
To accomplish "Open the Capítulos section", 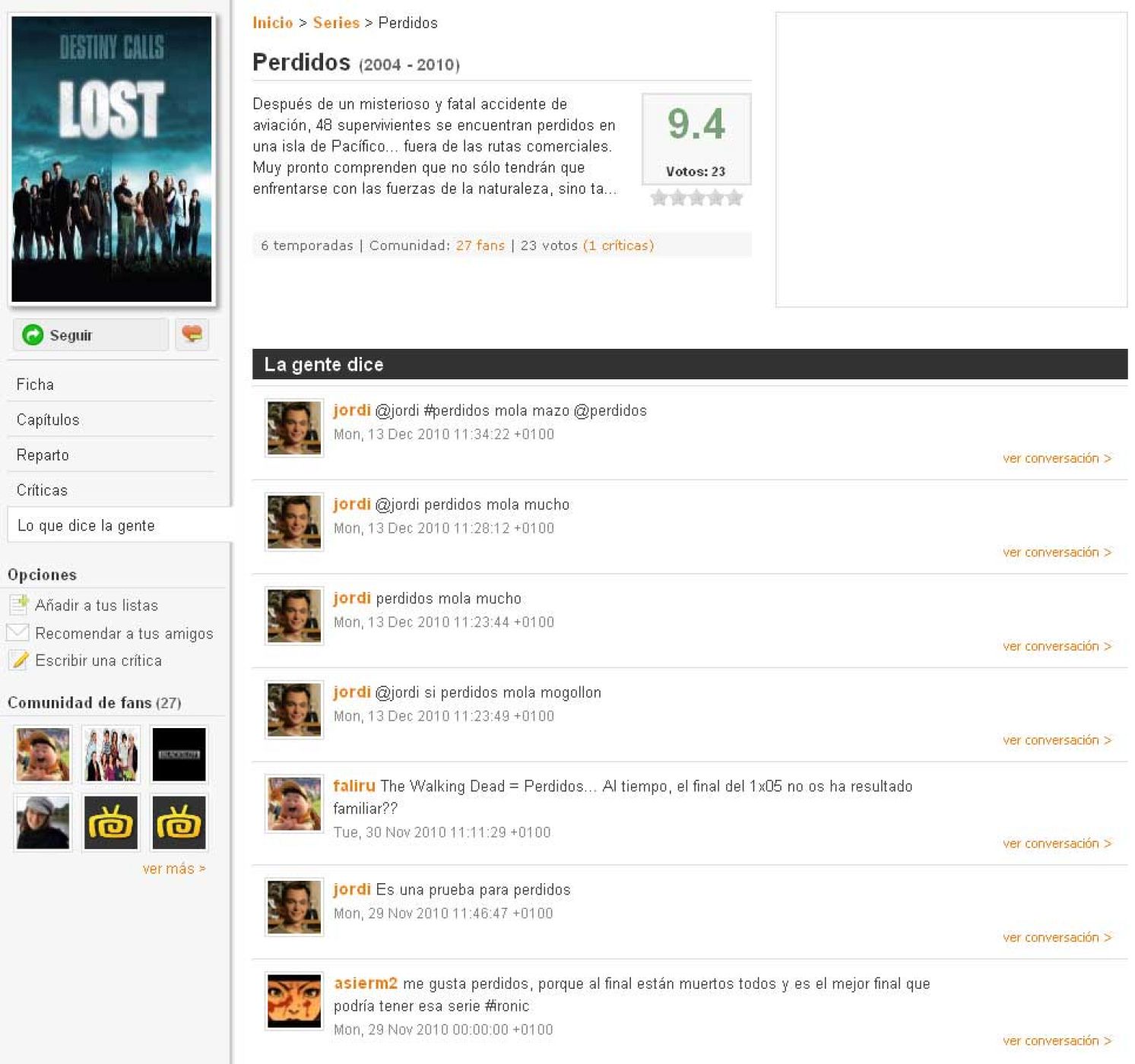I will (48, 420).
